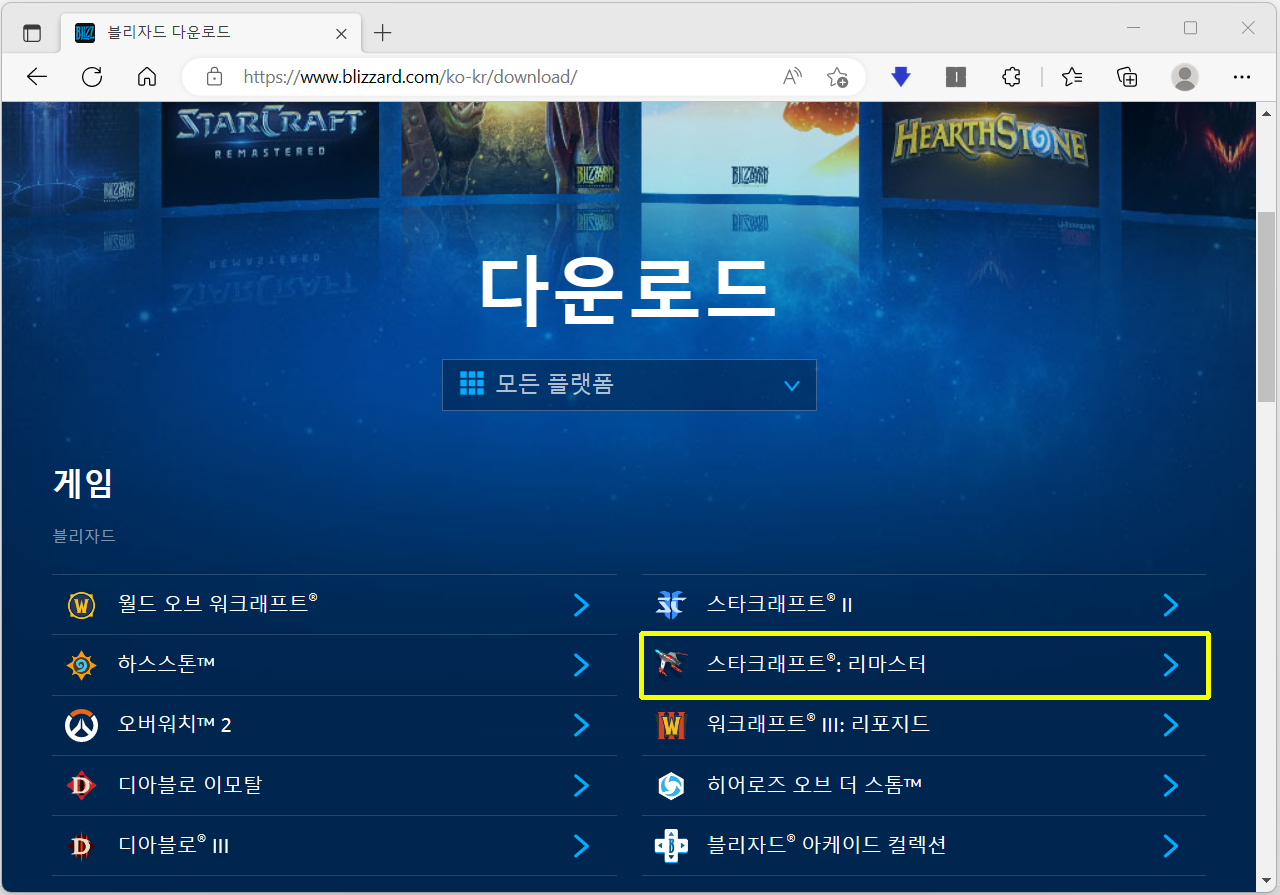Screen dimensions: 1280x895
Task: Open the 모든 플랫폼 platform dropdown
Action: point(629,385)
